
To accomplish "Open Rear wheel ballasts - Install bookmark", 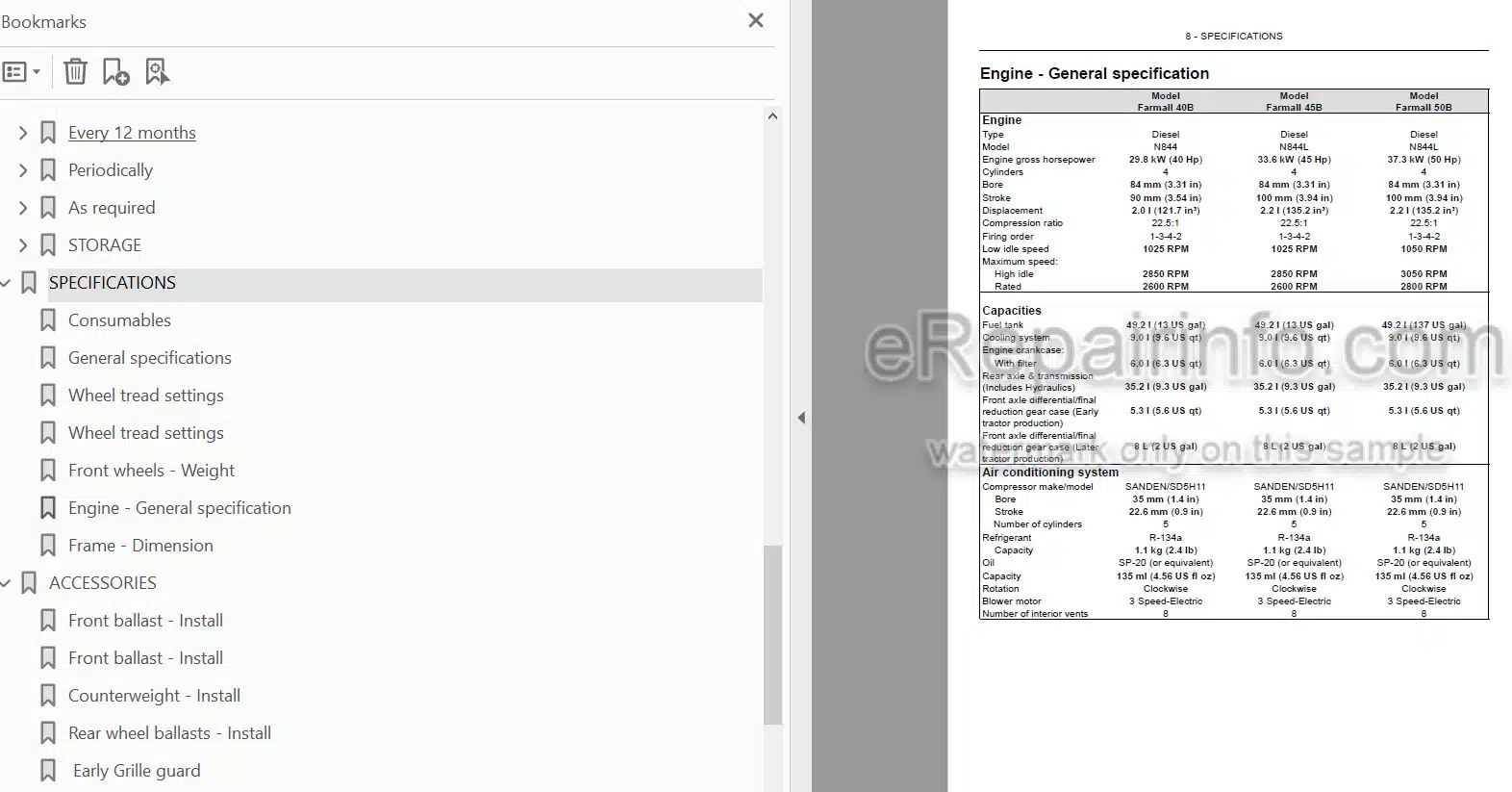I will click(x=169, y=733).
